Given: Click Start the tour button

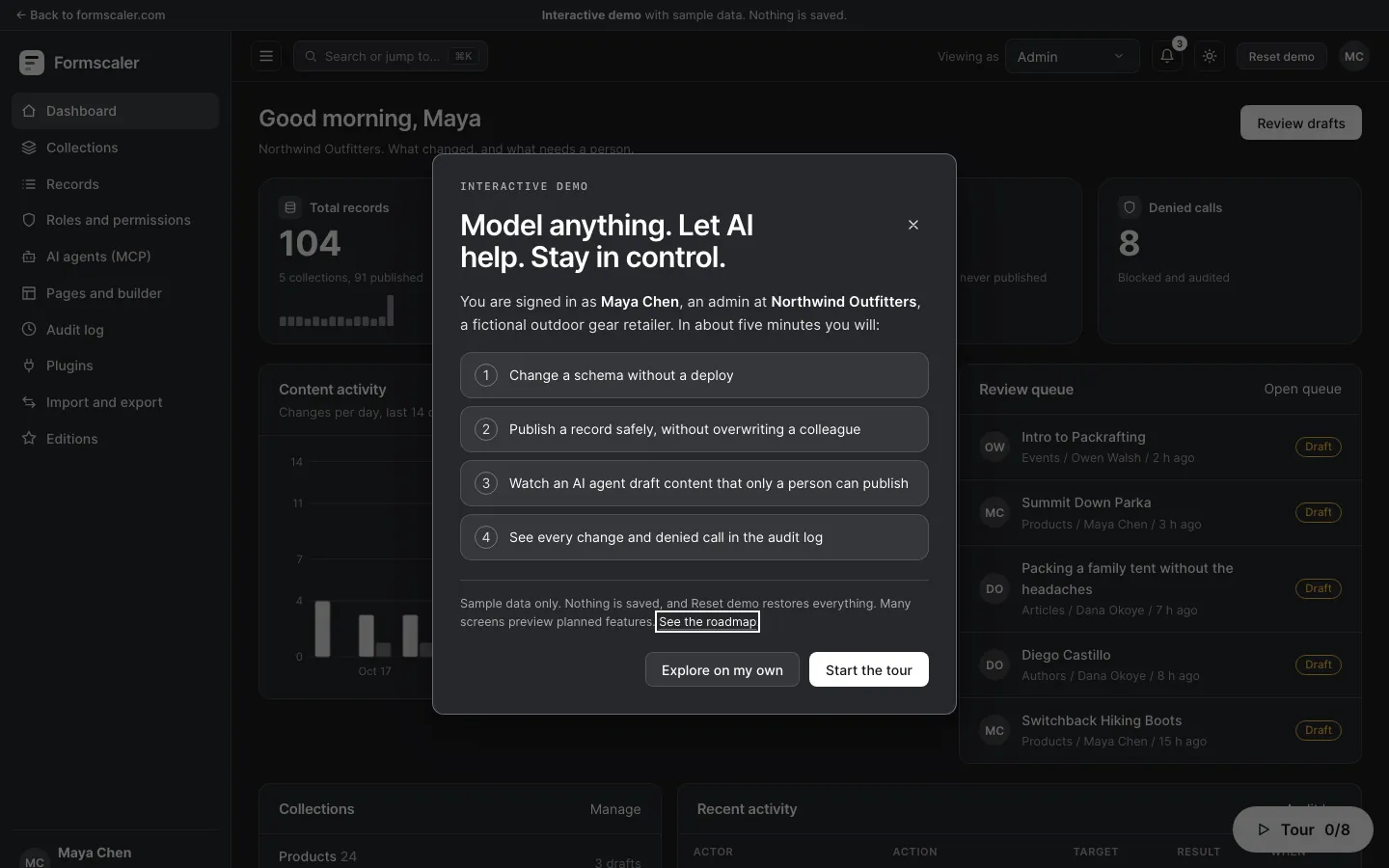Looking at the screenshot, I should click(868, 669).
